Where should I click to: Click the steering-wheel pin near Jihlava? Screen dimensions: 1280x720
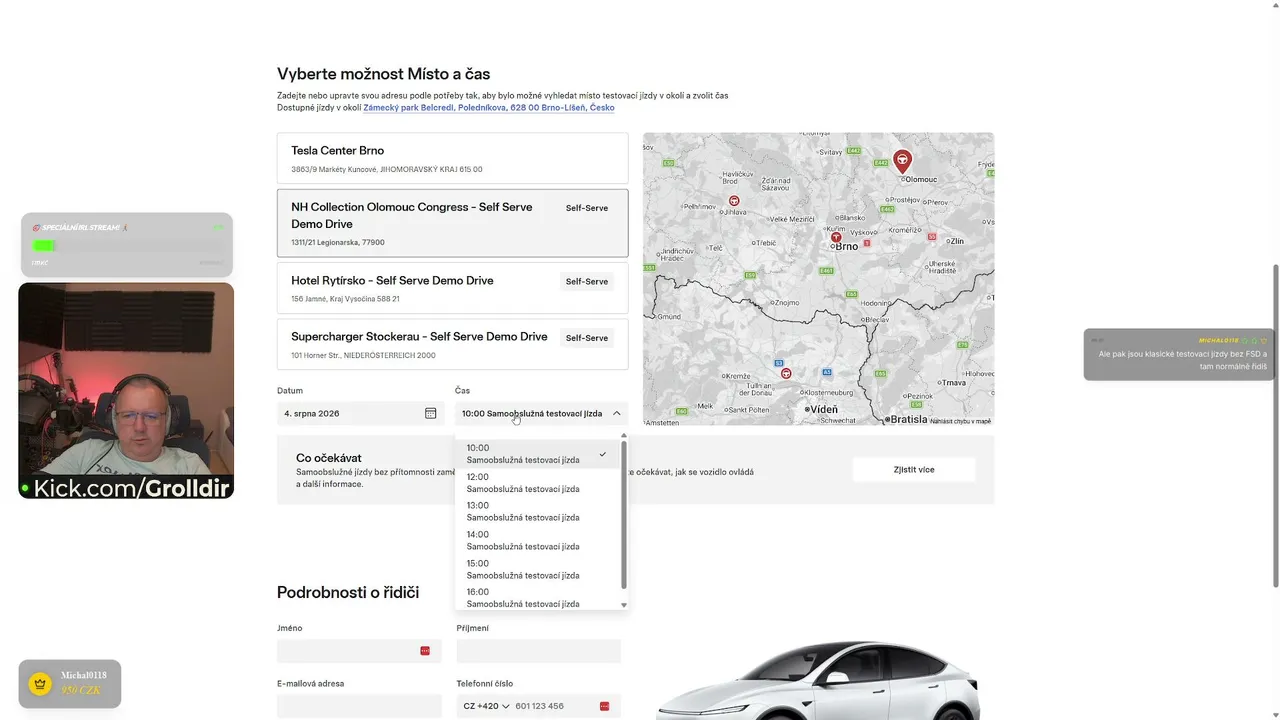click(x=734, y=201)
